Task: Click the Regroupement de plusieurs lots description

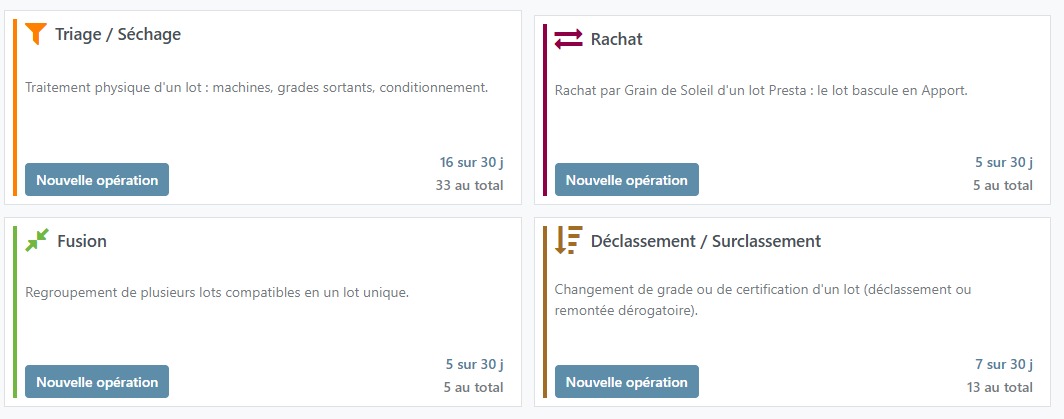Action: pyautogui.click(x=217, y=293)
